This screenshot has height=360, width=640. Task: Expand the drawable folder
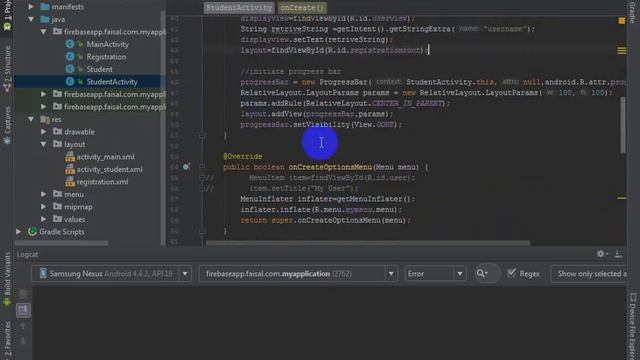[43, 131]
